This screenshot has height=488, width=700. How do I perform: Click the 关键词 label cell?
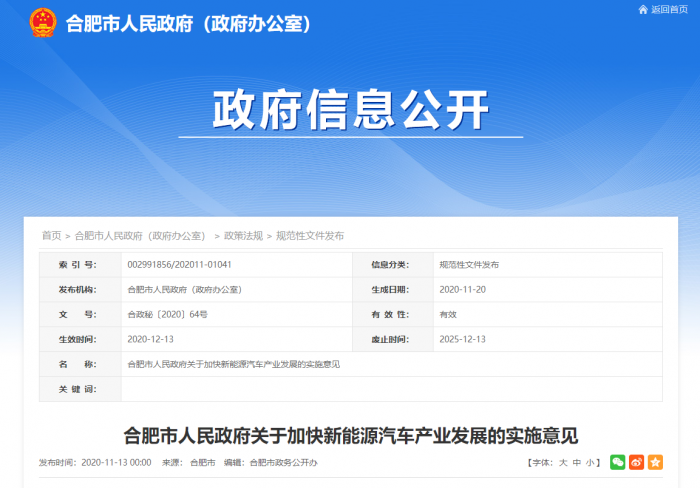pyautogui.click(x=80, y=389)
